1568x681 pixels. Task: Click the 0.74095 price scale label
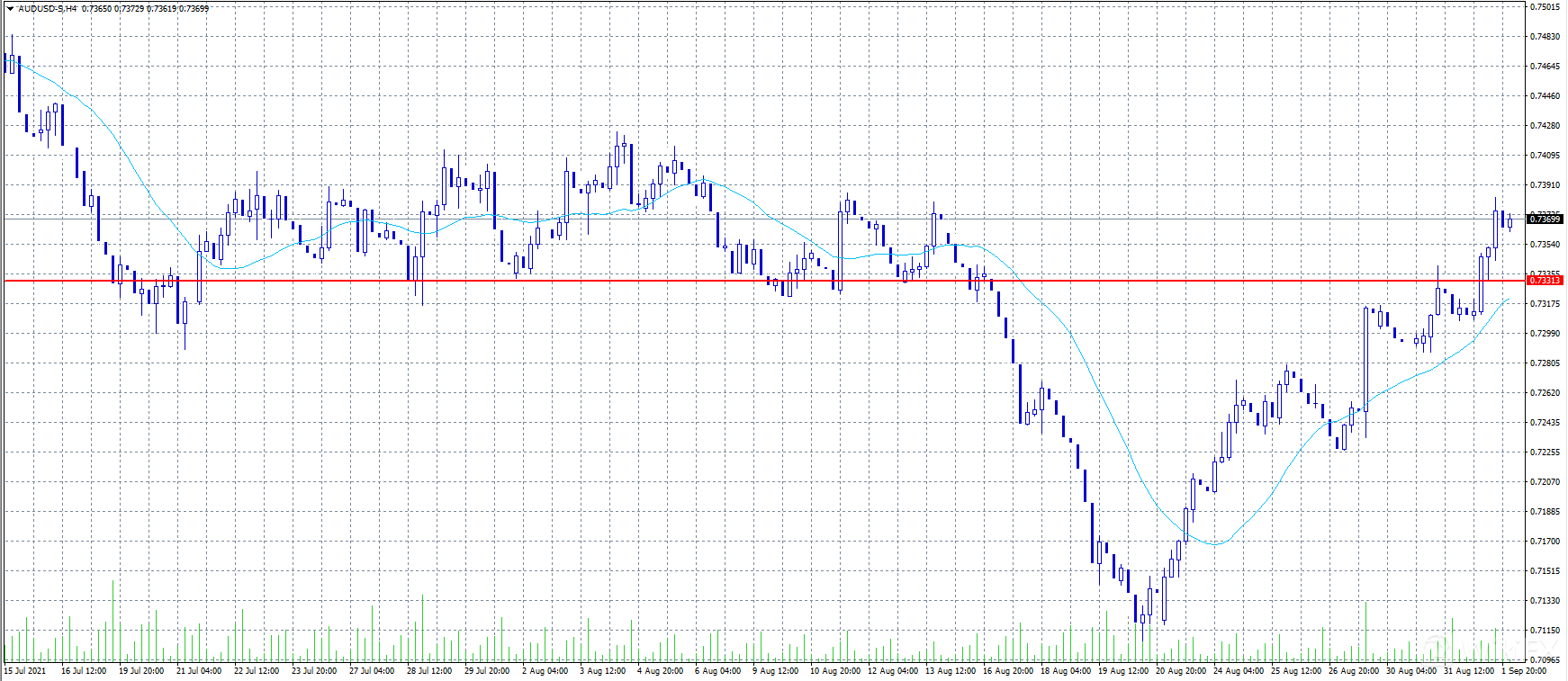point(1545,156)
